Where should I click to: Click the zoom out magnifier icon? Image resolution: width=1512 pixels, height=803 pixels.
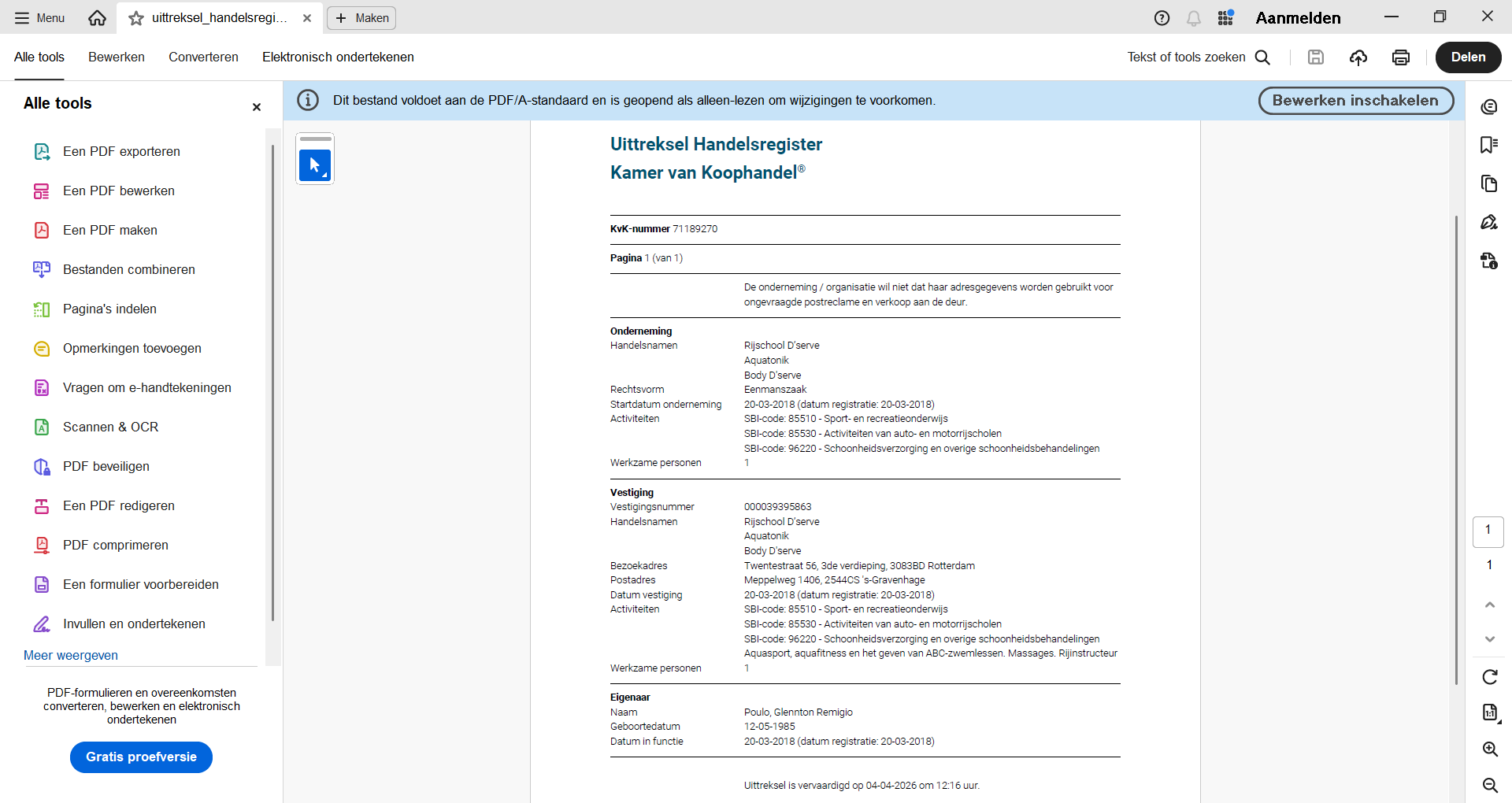click(1489, 785)
